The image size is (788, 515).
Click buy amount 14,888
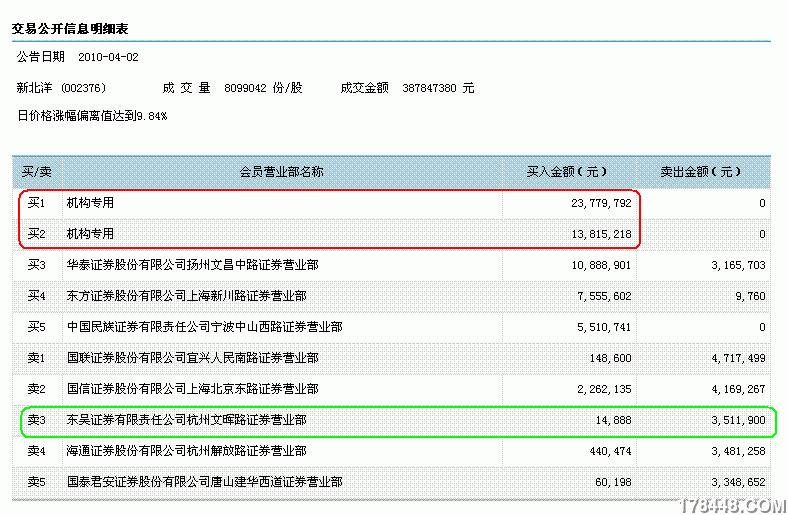point(614,421)
